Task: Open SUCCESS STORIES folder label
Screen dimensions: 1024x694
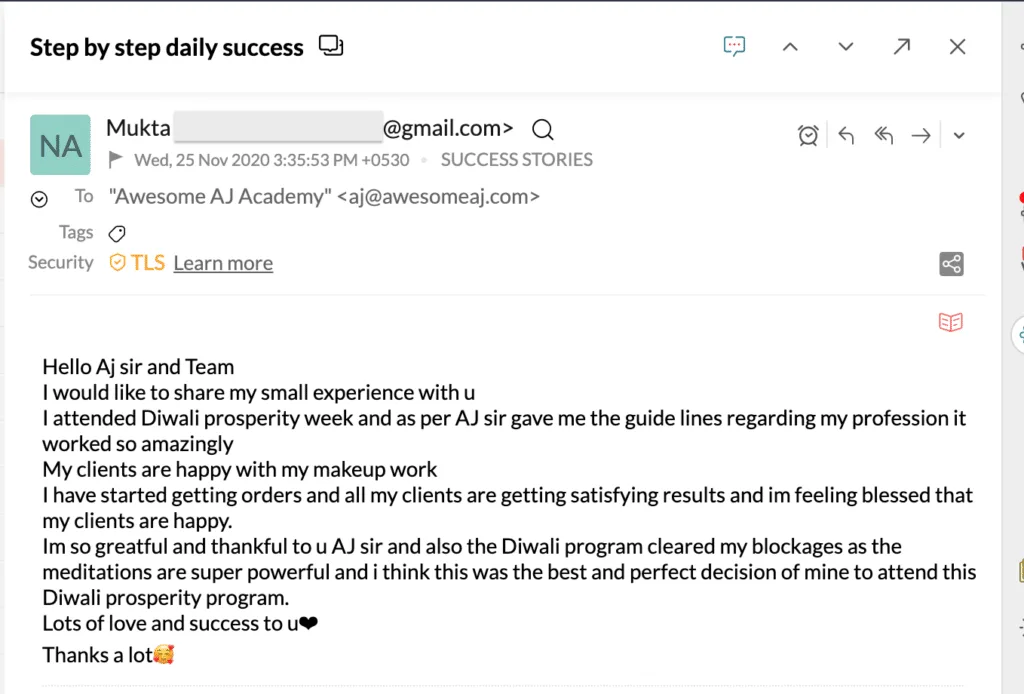Action: (516, 159)
